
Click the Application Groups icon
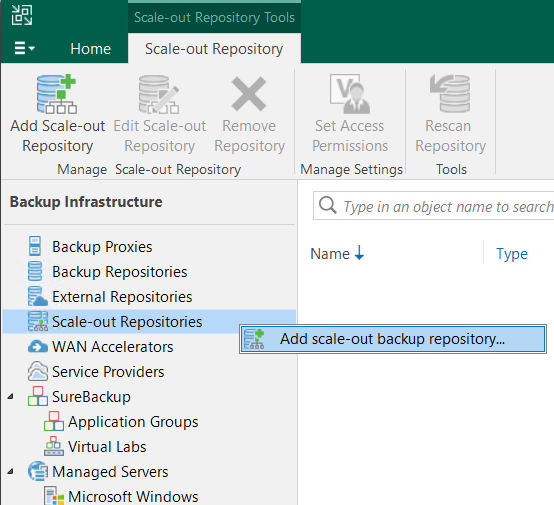[x=54, y=421]
